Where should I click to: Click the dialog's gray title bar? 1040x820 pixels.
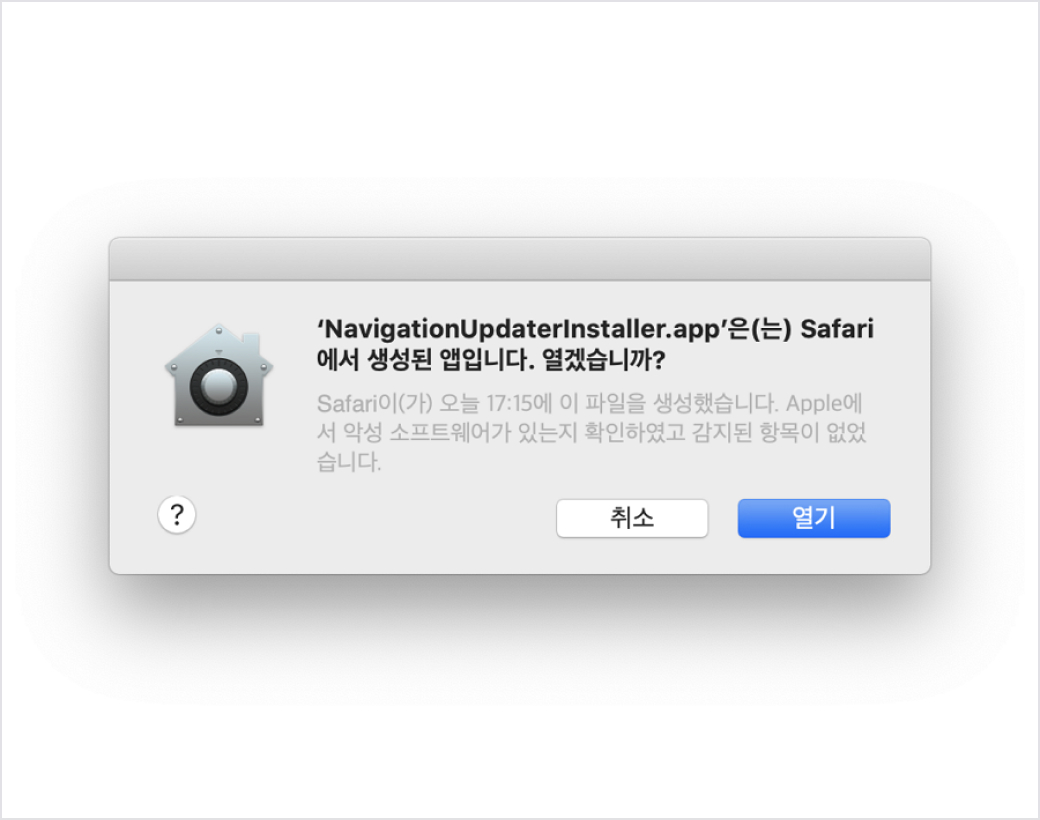coord(520,259)
